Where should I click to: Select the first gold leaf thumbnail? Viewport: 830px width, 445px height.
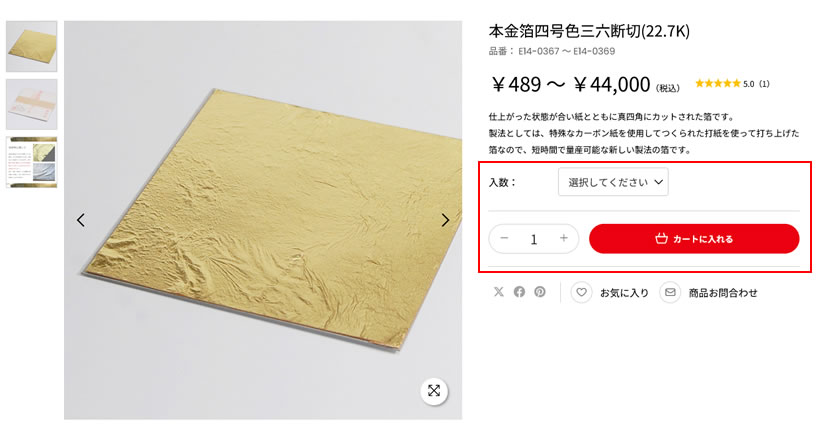(32, 47)
